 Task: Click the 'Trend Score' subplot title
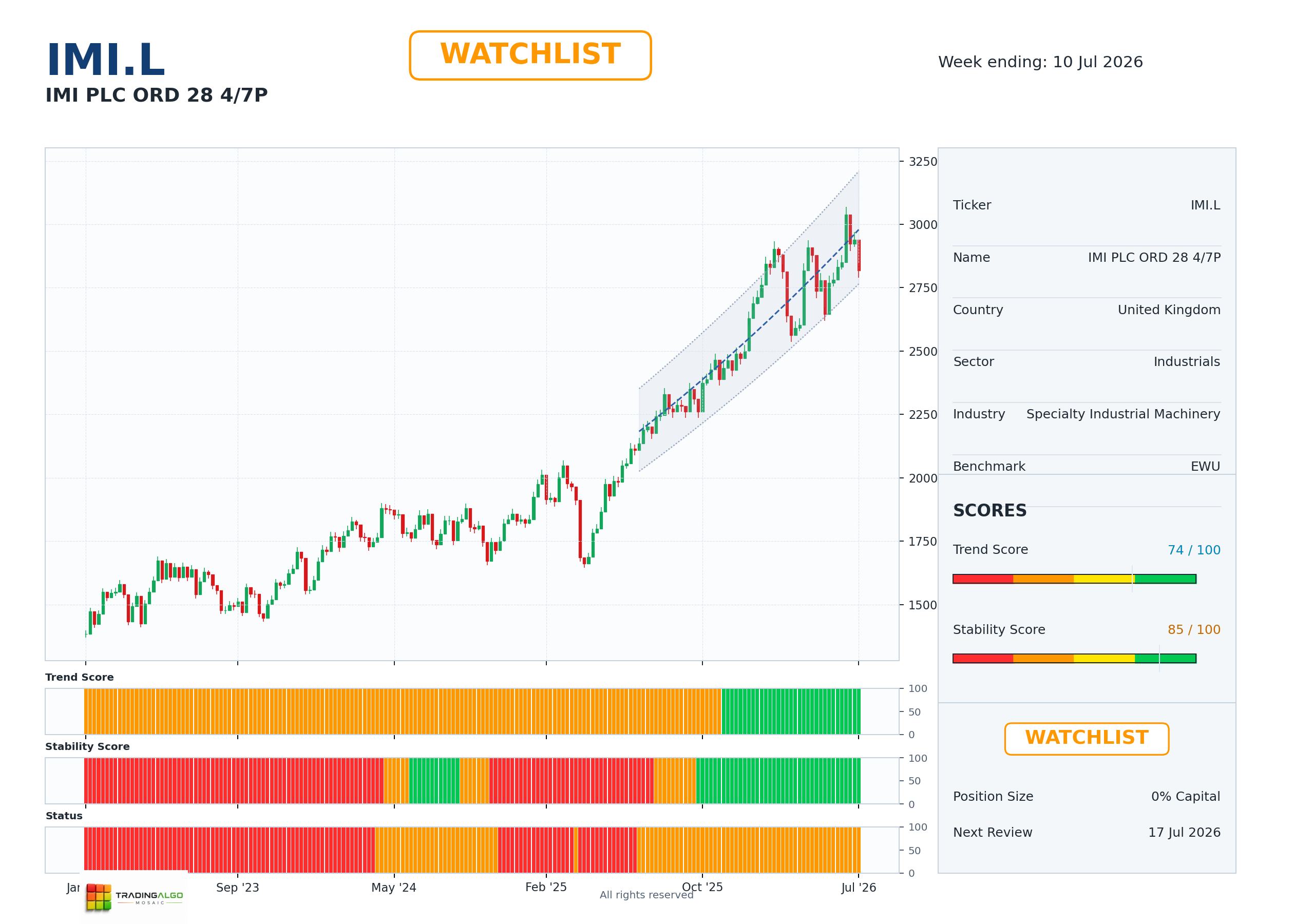coord(80,677)
